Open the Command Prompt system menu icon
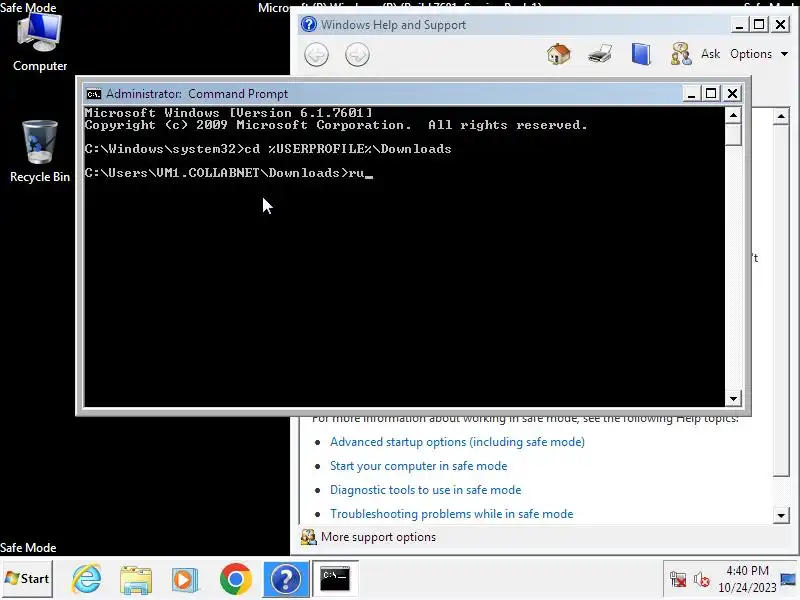 (x=94, y=94)
